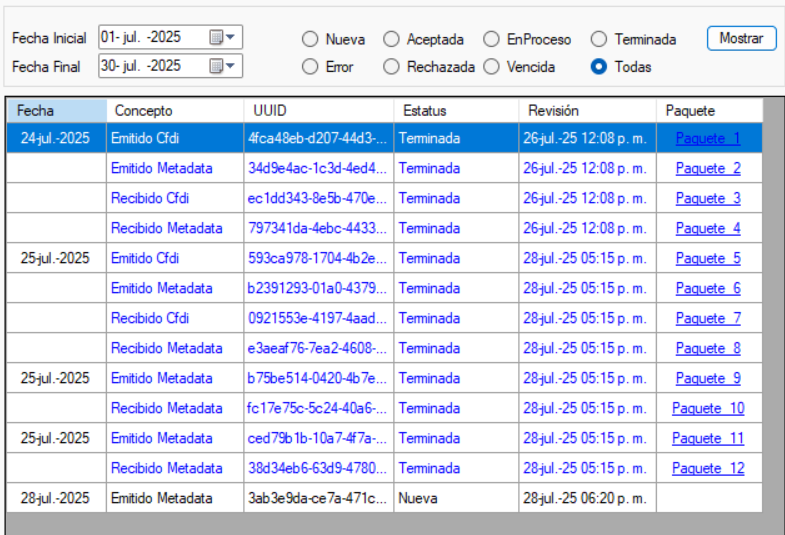
Task: Select UUID cell e3aeaf76-7ea2-4608-...
Action: [319, 348]
